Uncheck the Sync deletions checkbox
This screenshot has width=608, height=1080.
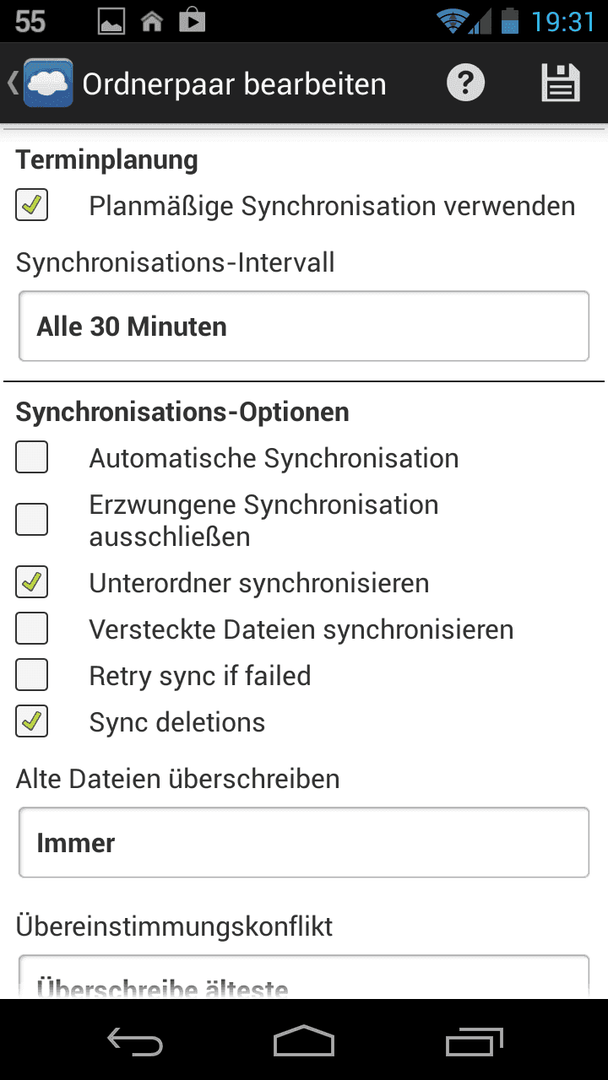coord(32,720)
